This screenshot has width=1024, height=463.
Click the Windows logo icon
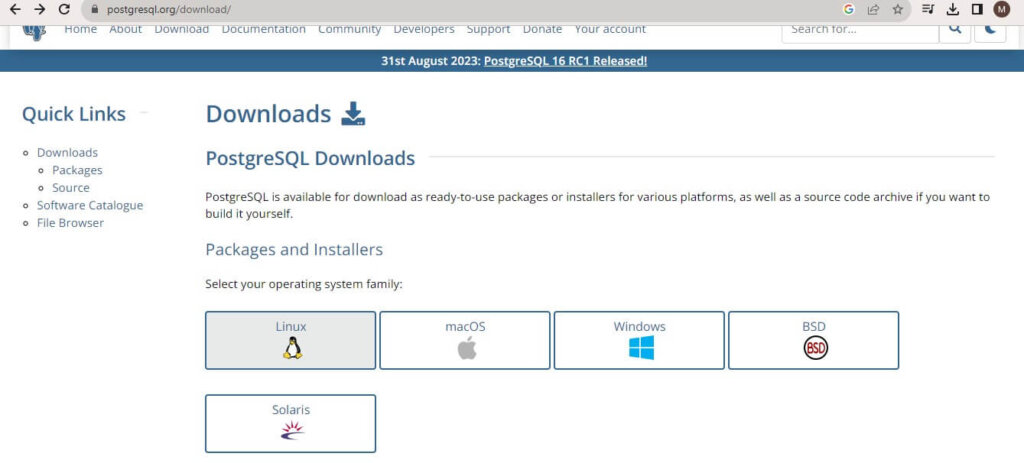point(641,348)
